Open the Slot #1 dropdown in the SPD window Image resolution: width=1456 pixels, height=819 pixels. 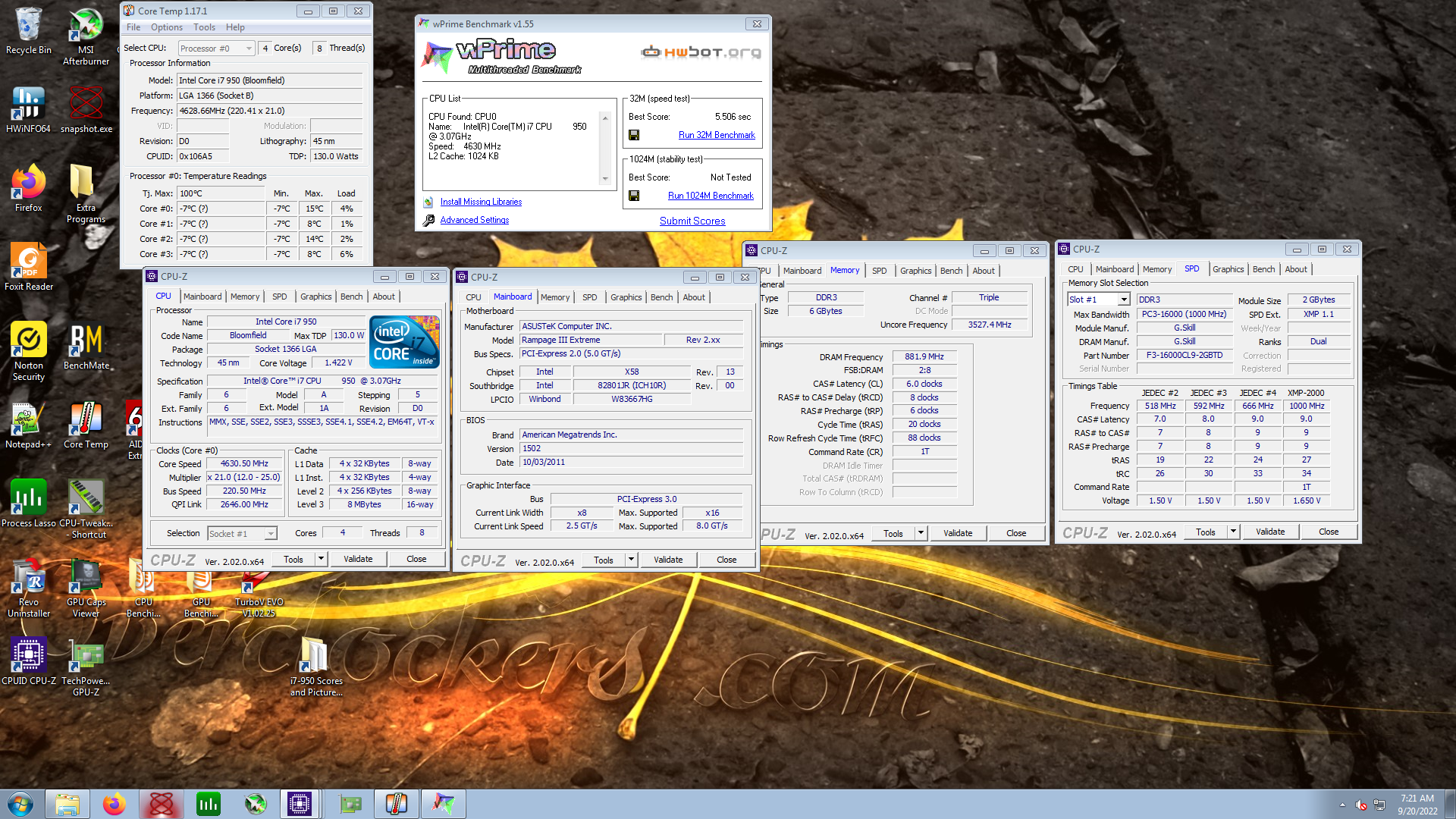[x=1099, y=300]
